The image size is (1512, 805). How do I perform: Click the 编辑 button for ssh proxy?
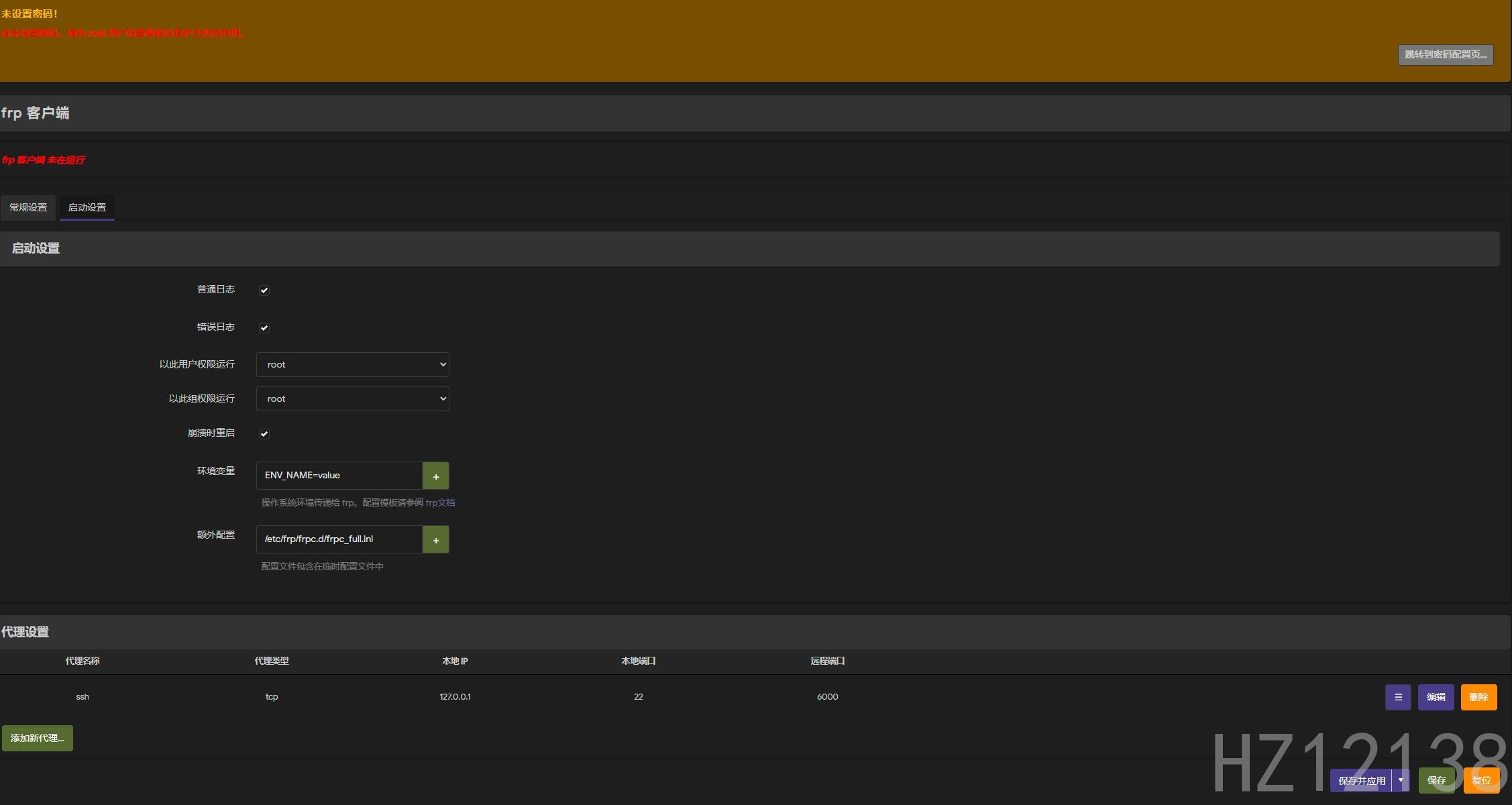coord(1436,697)
